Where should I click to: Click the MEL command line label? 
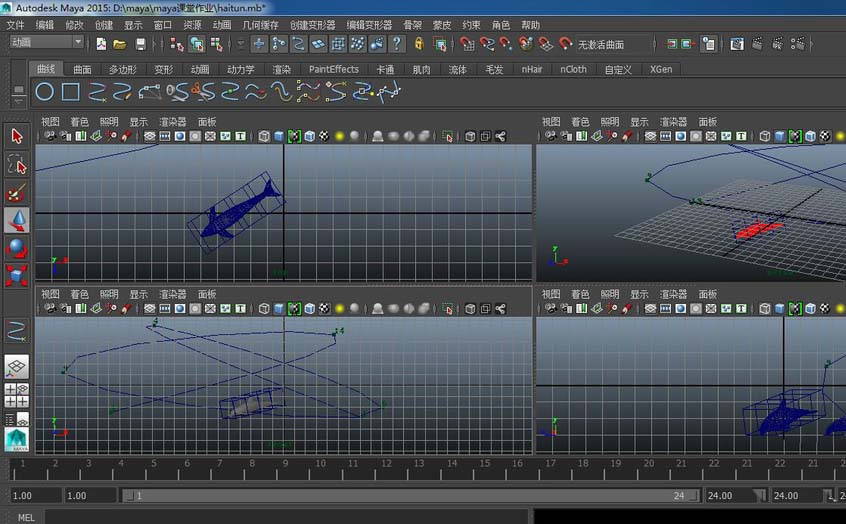pos(25,517)
